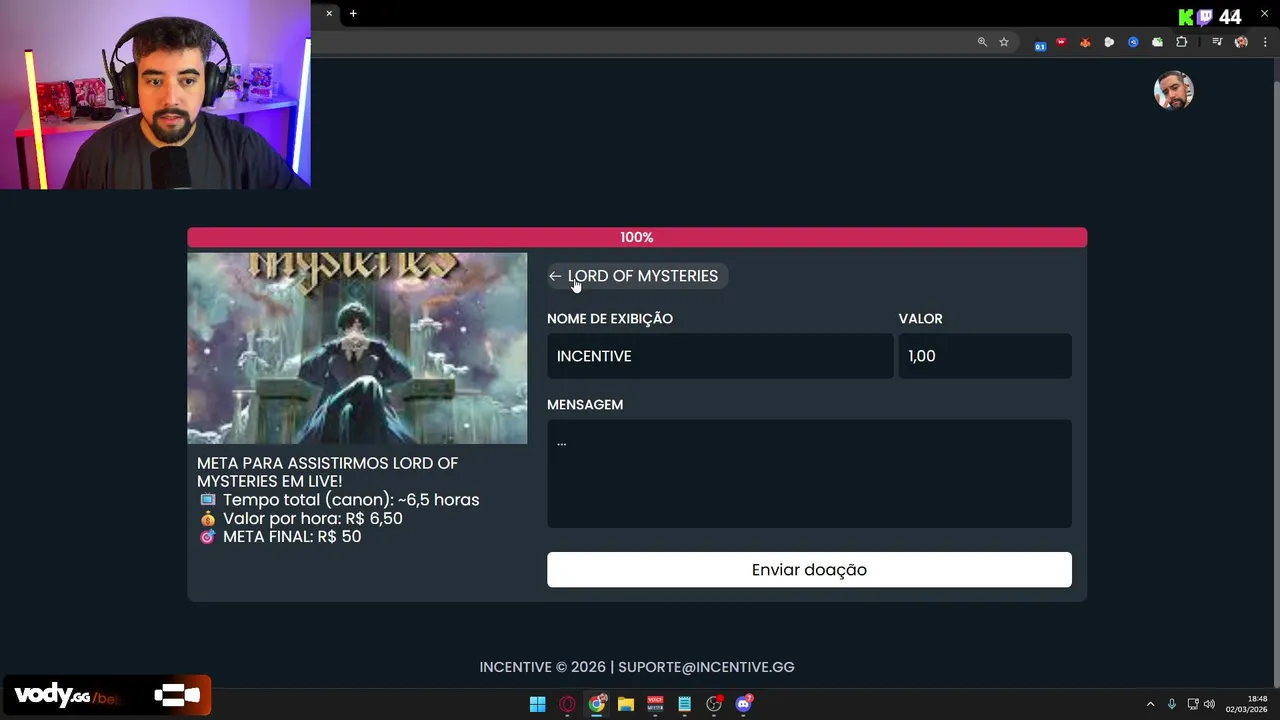The width and height of the screenshot is (1280, 720).
Task: Open the clock showing 18:48
Action: 1246,704
